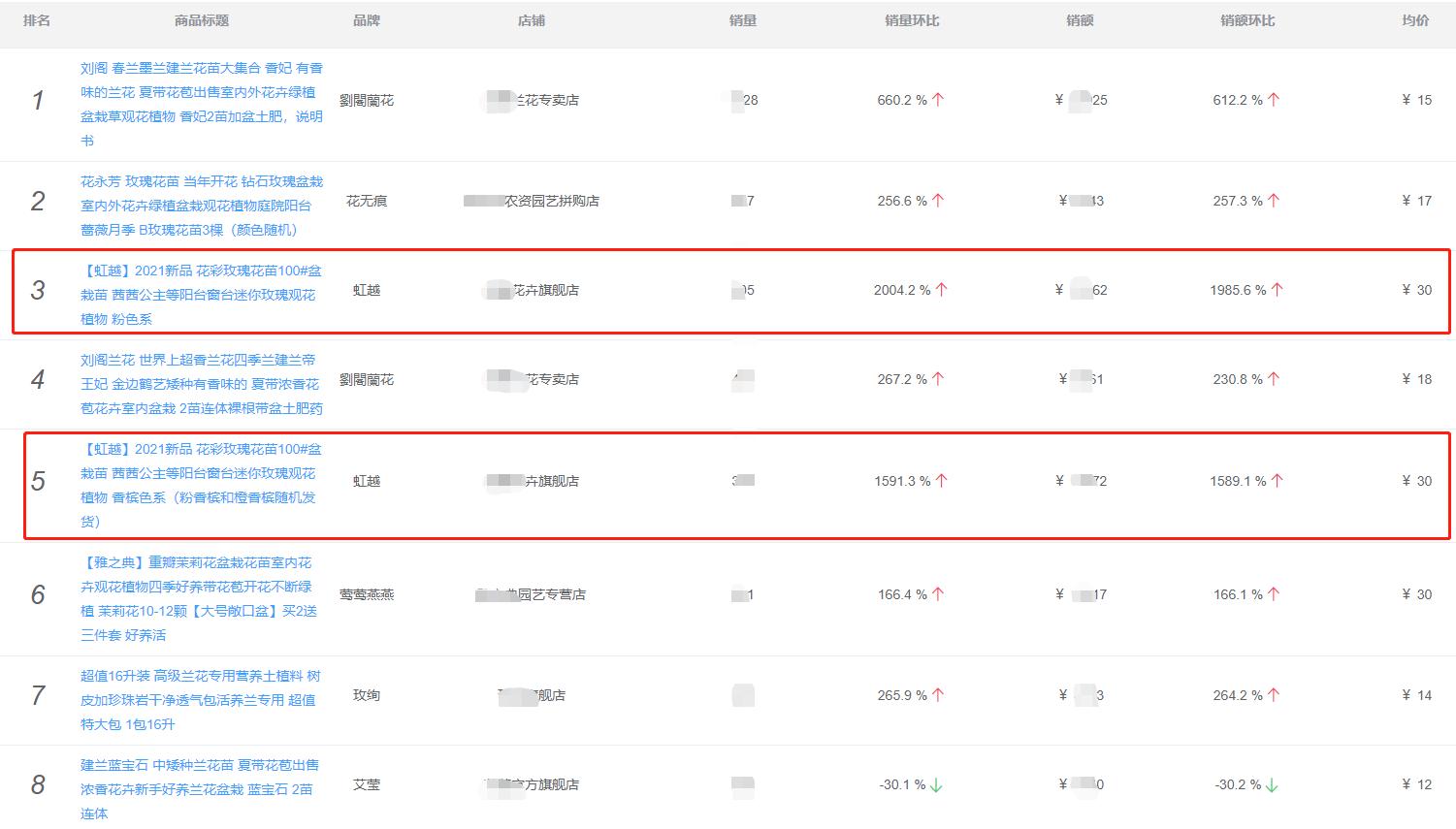Click the 园艺专营店 store name in row 6
The height and width of the screenshot is (829, 1456).
click(532, 594)
